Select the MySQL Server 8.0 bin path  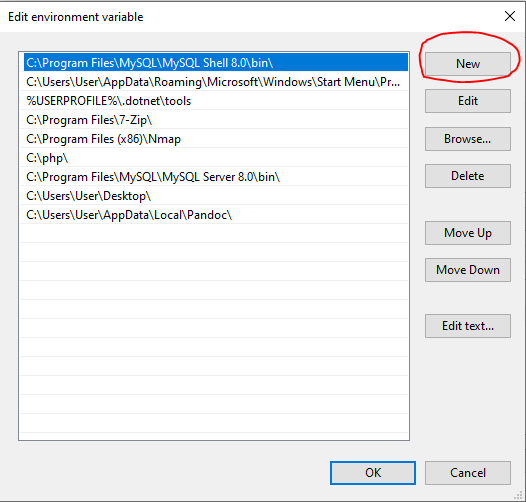point(216,177)
